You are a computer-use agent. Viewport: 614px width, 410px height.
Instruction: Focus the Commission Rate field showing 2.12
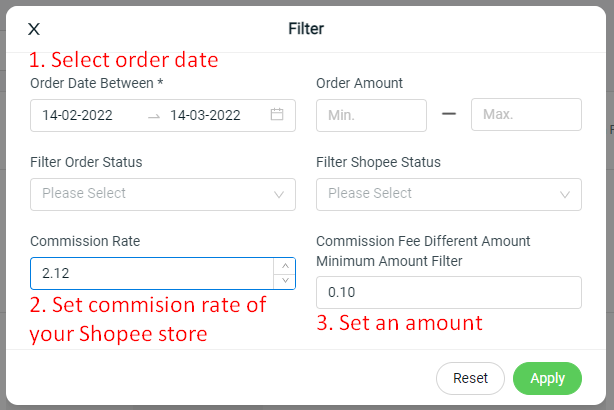(152, 273)
